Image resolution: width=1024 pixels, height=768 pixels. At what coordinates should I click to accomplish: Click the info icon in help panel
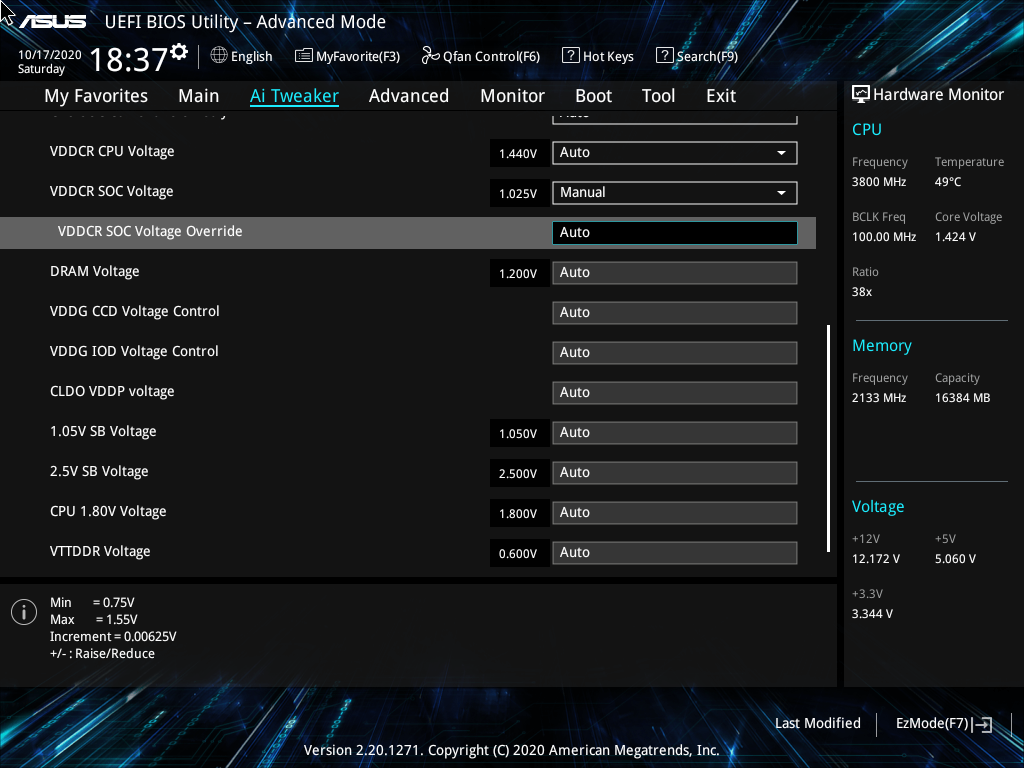point(24,612)
